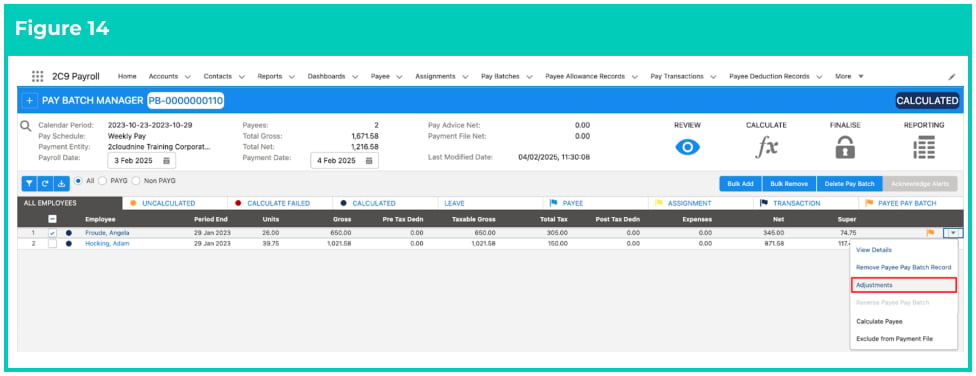The height and width of the screenshot is (376, 976).
Task: Switch to the Payee Pay Batch flag tab
Action: [911, 204]
